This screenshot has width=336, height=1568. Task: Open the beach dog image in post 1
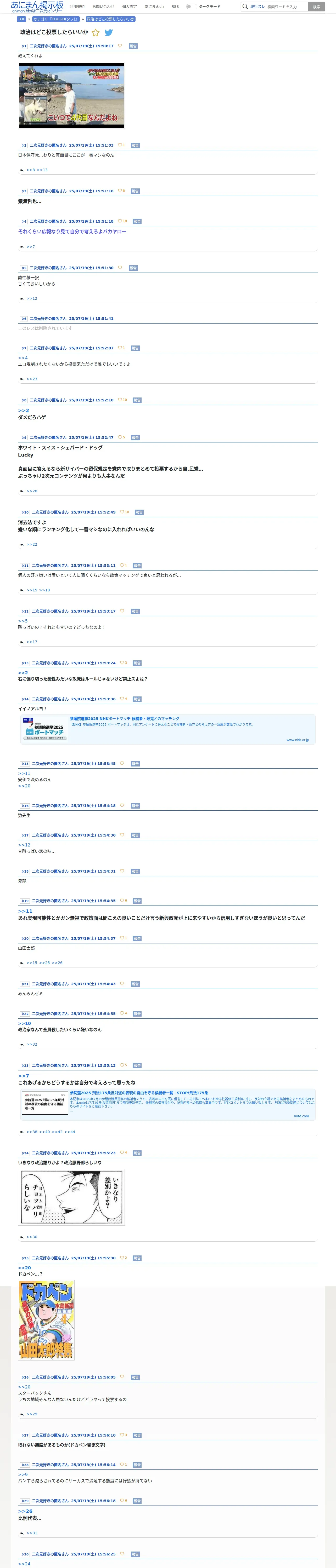pos(71,95)
